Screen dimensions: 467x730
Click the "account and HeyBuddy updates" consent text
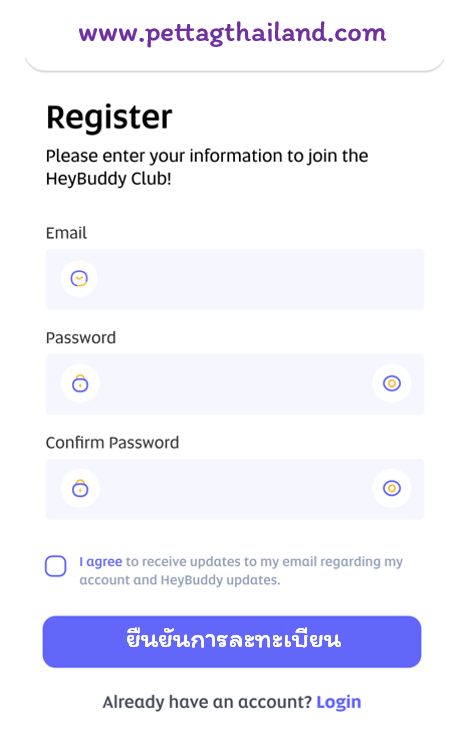coord(180,580)
